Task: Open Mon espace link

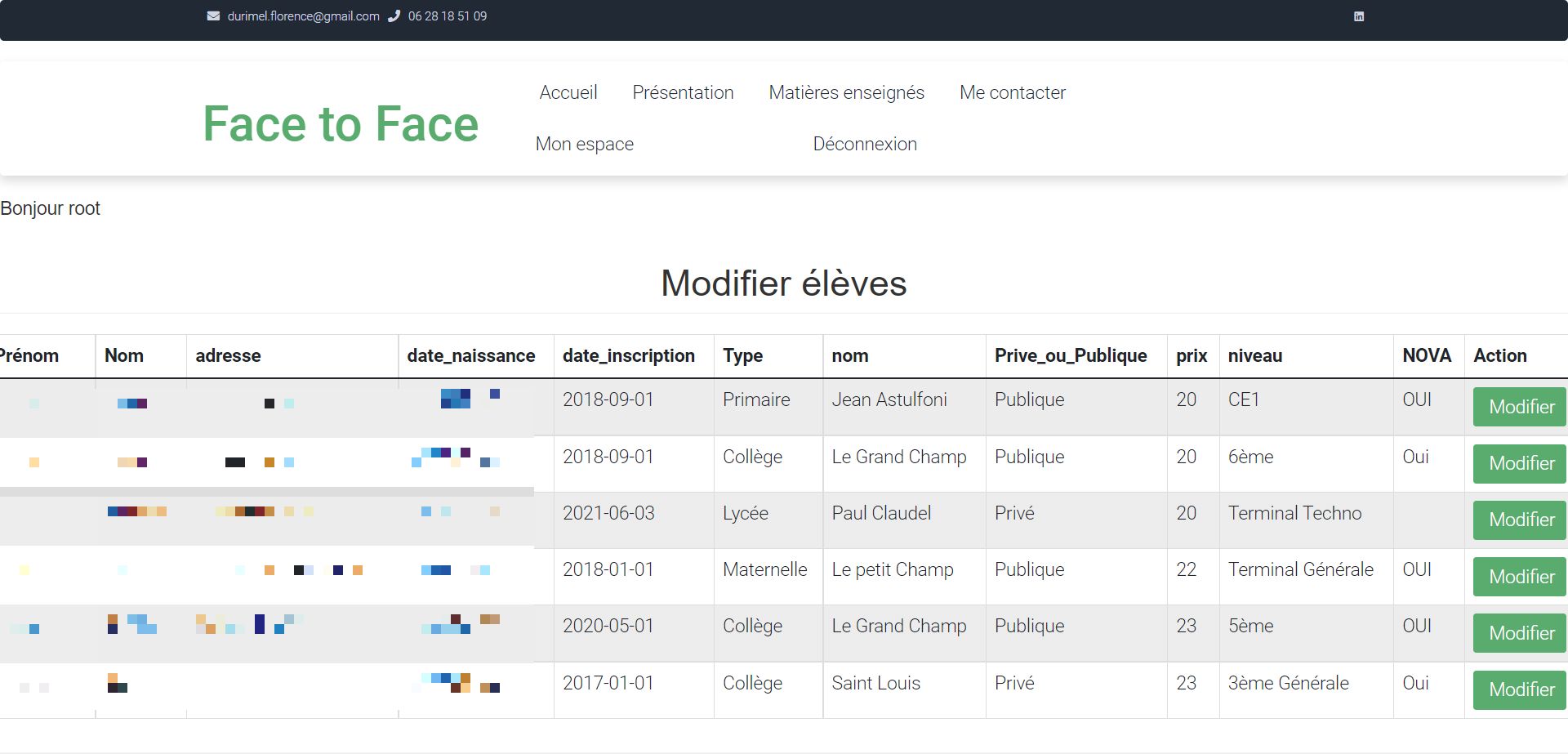Action: (584, 144)
